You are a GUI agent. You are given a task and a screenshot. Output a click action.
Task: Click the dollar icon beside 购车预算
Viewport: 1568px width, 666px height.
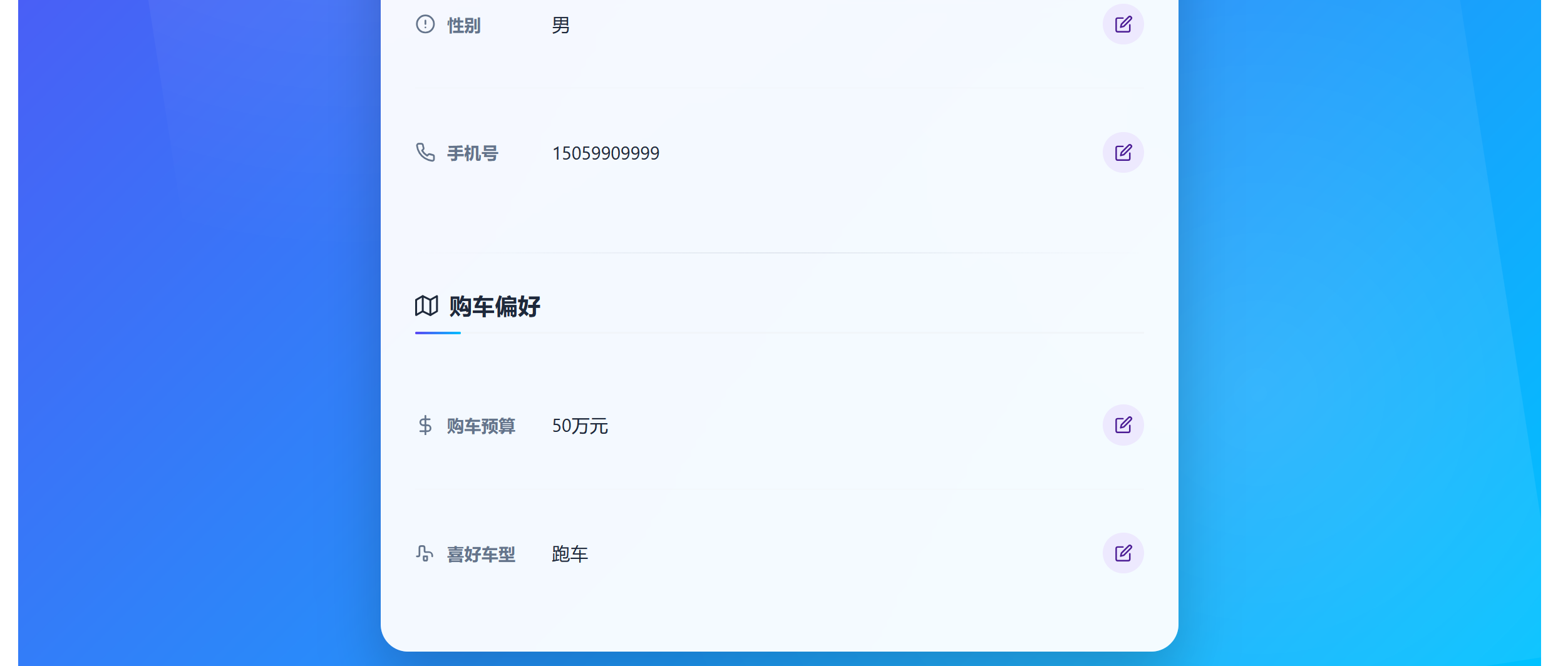(x=425, y=425)
